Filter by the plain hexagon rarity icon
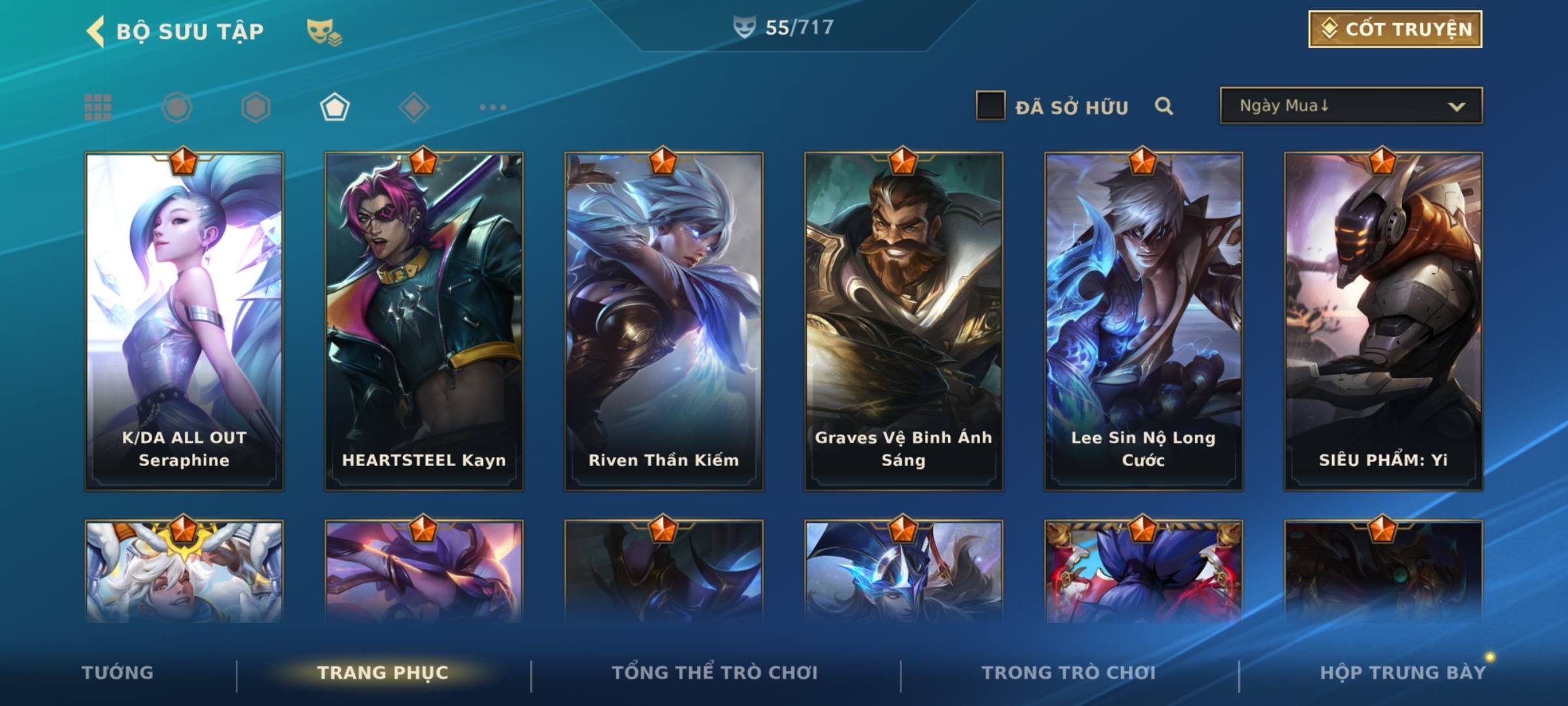Screen dimensions: 1568x706 (x=255, y=107)
